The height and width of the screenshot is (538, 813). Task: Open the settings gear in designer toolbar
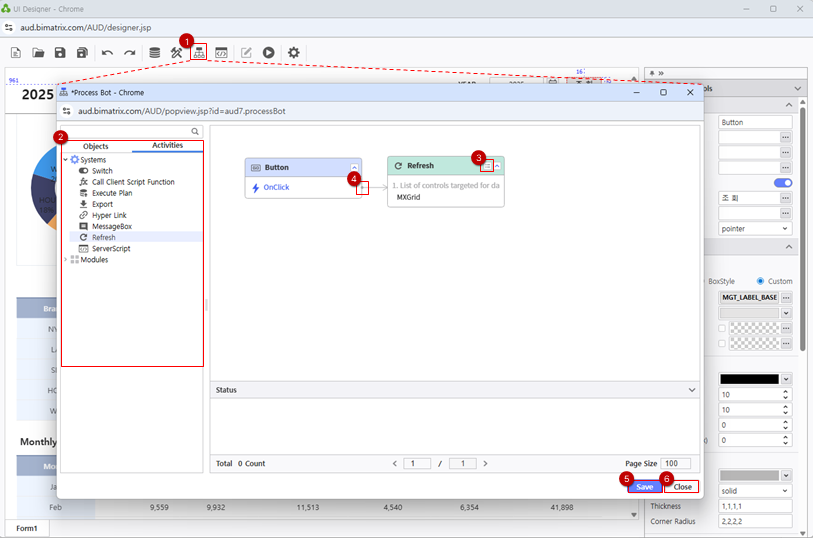coord(294,53)
